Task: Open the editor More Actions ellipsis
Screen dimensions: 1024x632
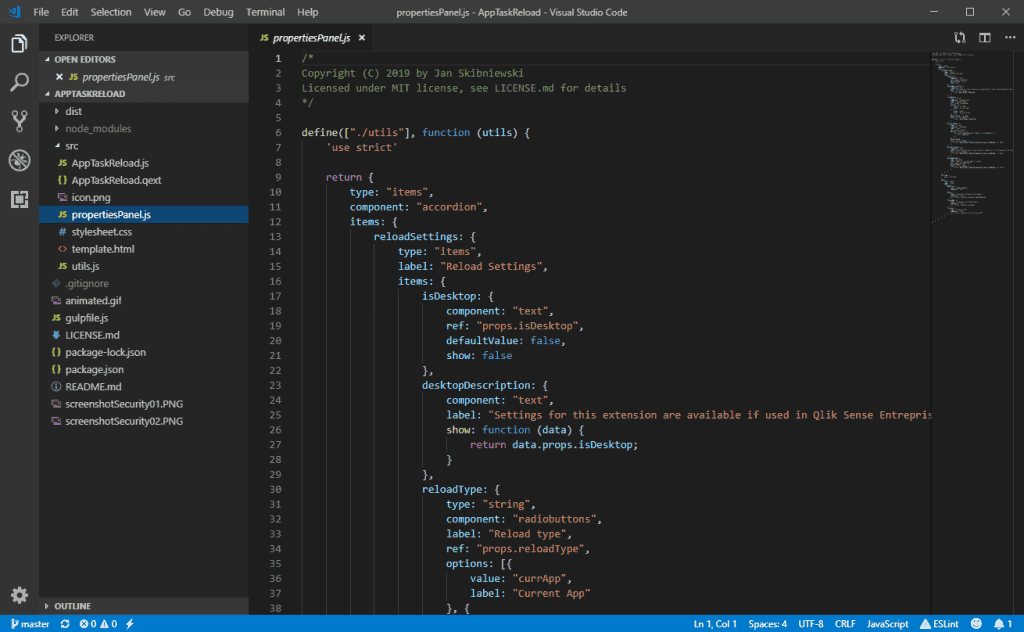Action: pyautogui.click(x=1008, y=38)
